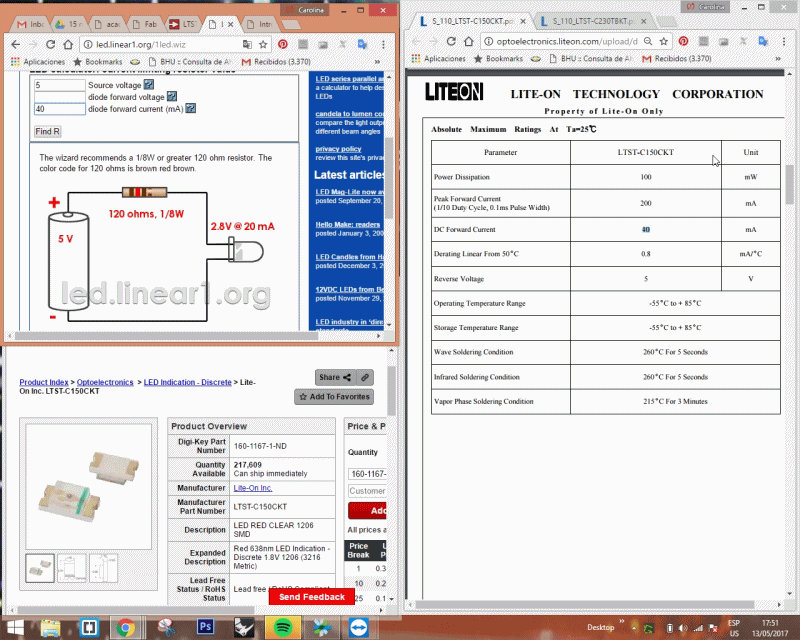Open Photoshop from taskbar

(x=206, y=627)
